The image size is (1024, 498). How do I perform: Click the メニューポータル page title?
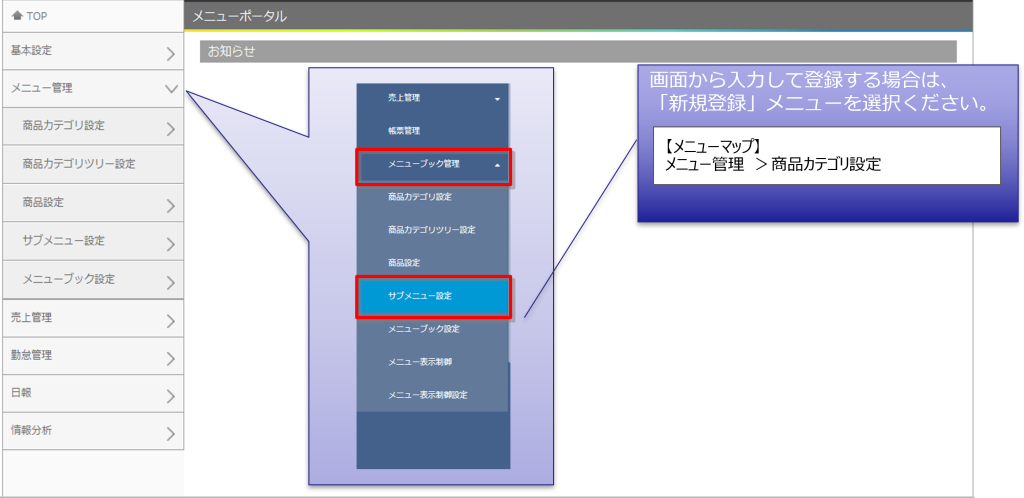pos(239,17)
